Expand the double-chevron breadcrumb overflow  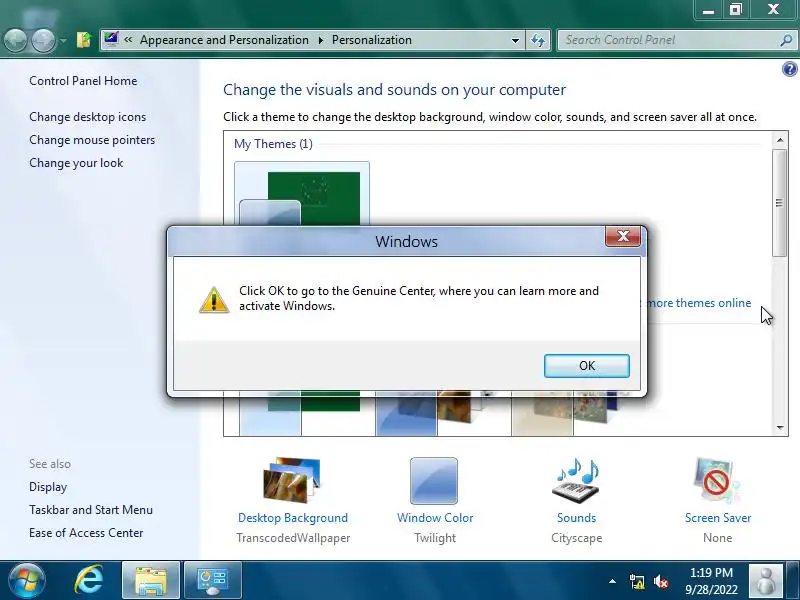pyautogui.click(x=128, y=40)
